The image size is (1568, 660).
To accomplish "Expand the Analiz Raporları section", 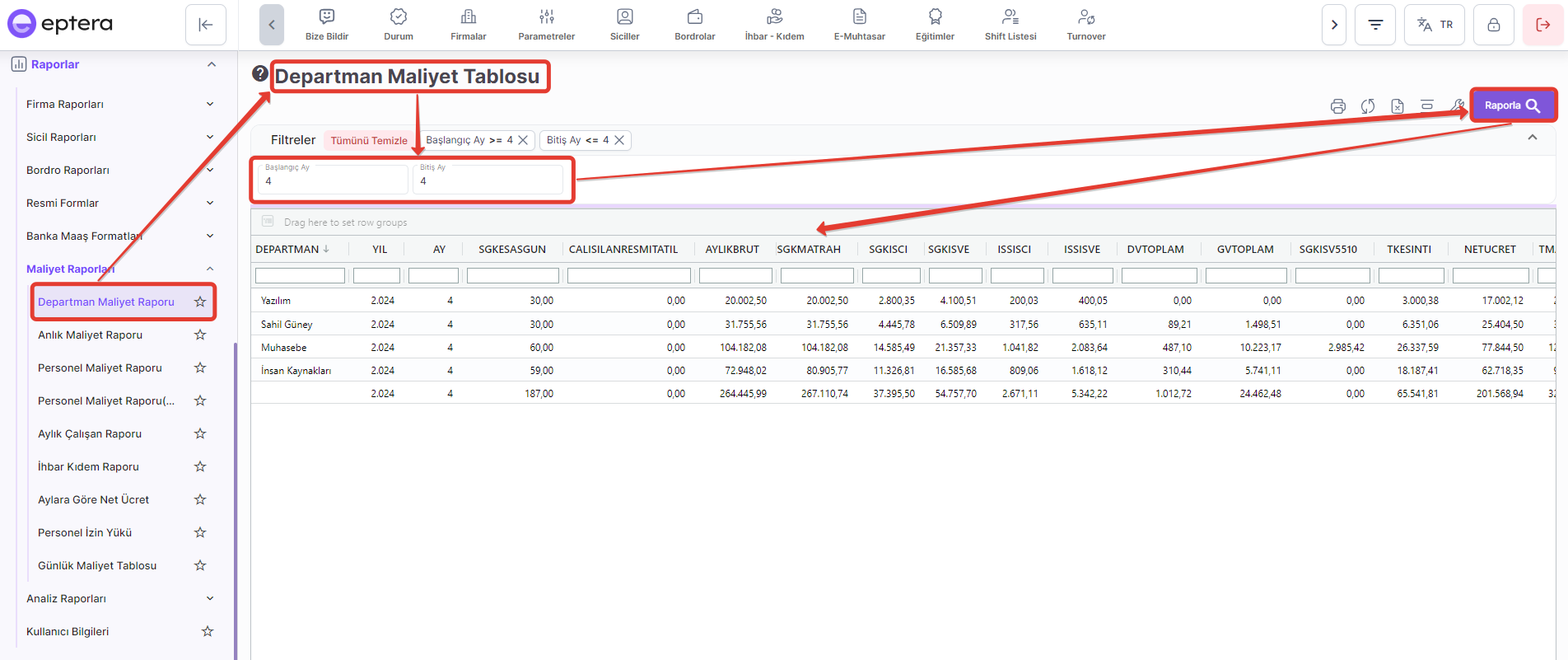I will click(209, 598).
